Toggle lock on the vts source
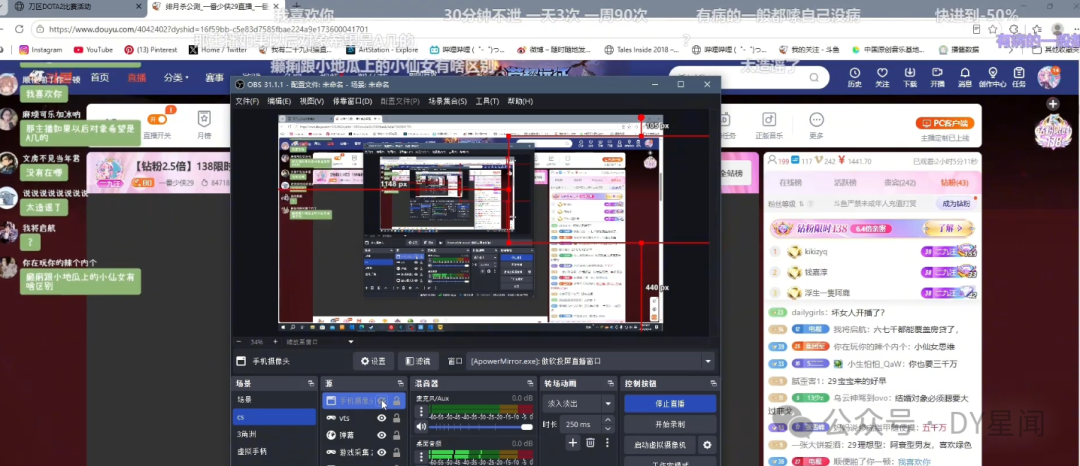 [397, 418]
